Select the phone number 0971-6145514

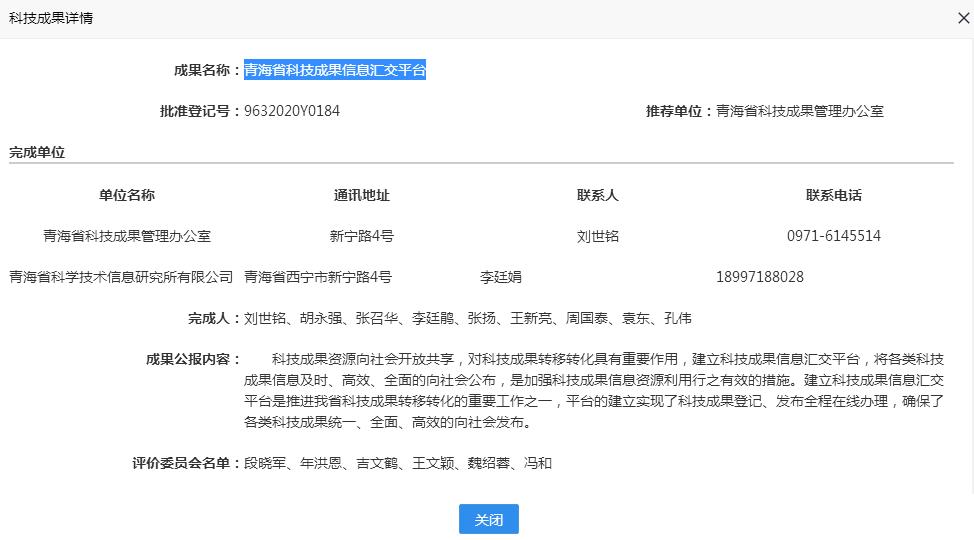(x=833, y=237)
